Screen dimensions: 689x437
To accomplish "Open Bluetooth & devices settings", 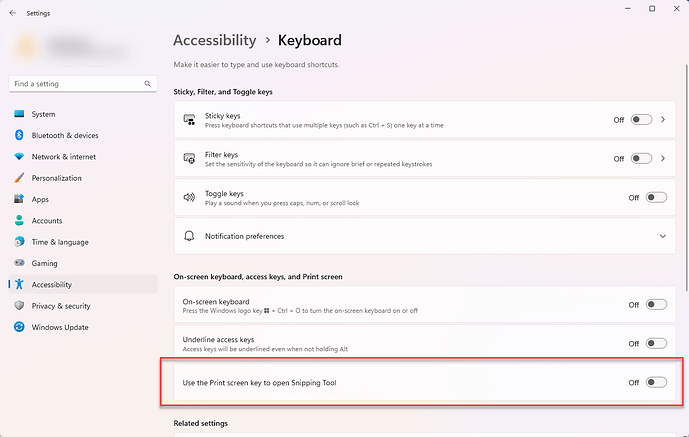I will pyautogui.click(x=64, y=135).
